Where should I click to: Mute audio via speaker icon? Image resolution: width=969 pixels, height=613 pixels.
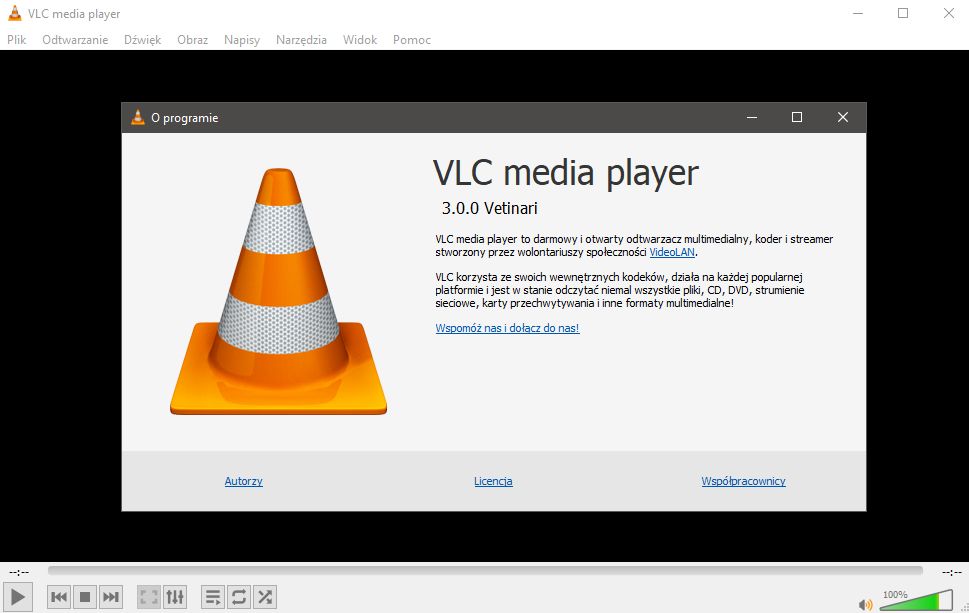coord(866,604)
